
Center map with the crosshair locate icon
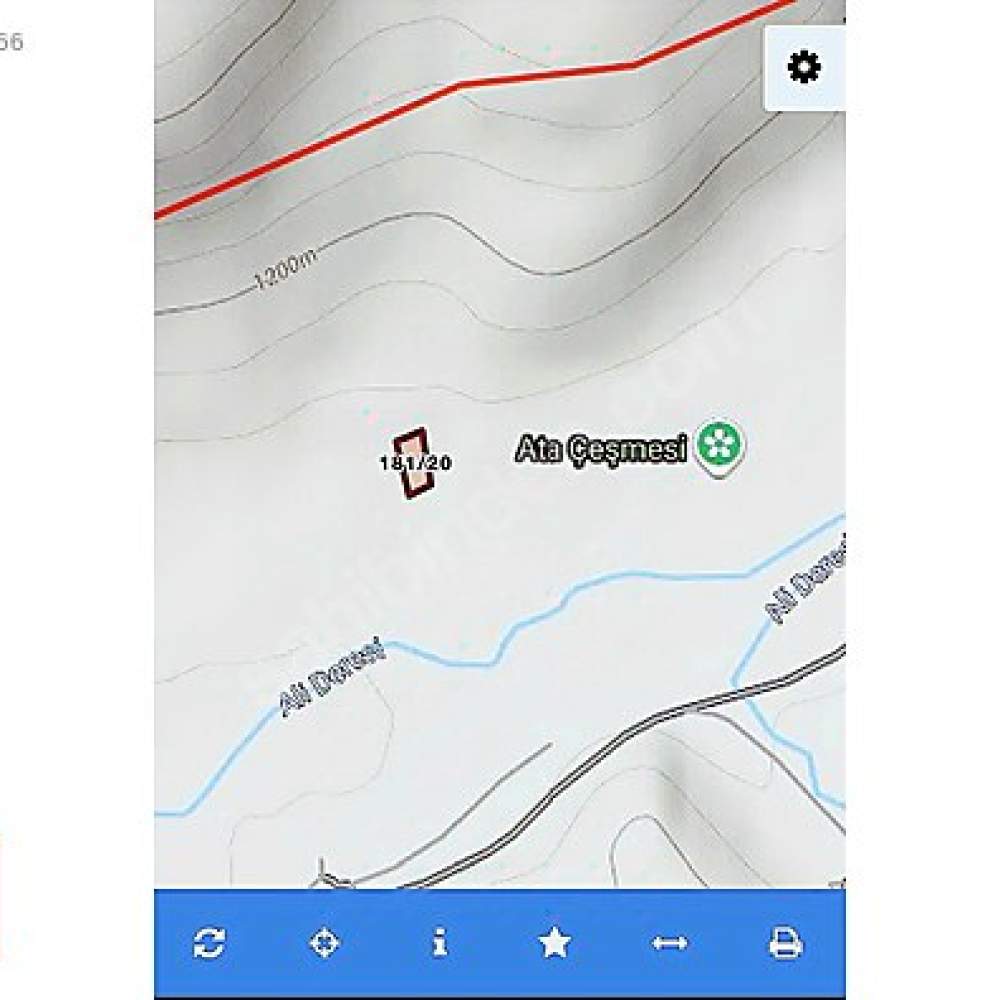(324, 943)
